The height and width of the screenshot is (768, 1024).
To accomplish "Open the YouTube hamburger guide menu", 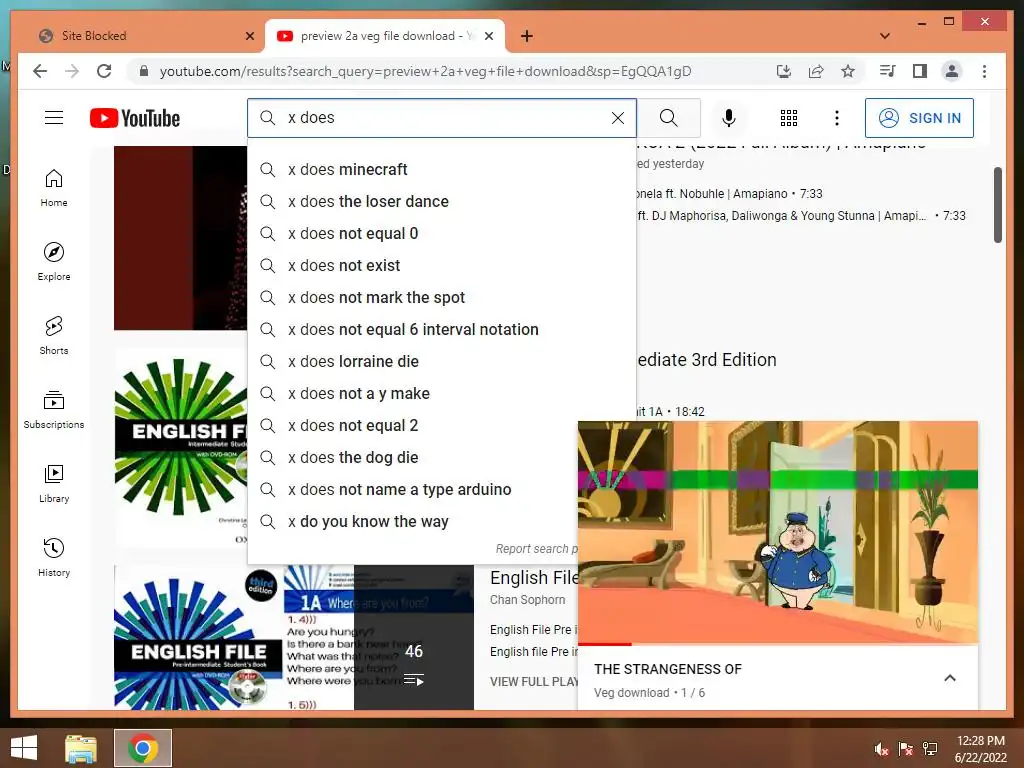I will [54, 118].
